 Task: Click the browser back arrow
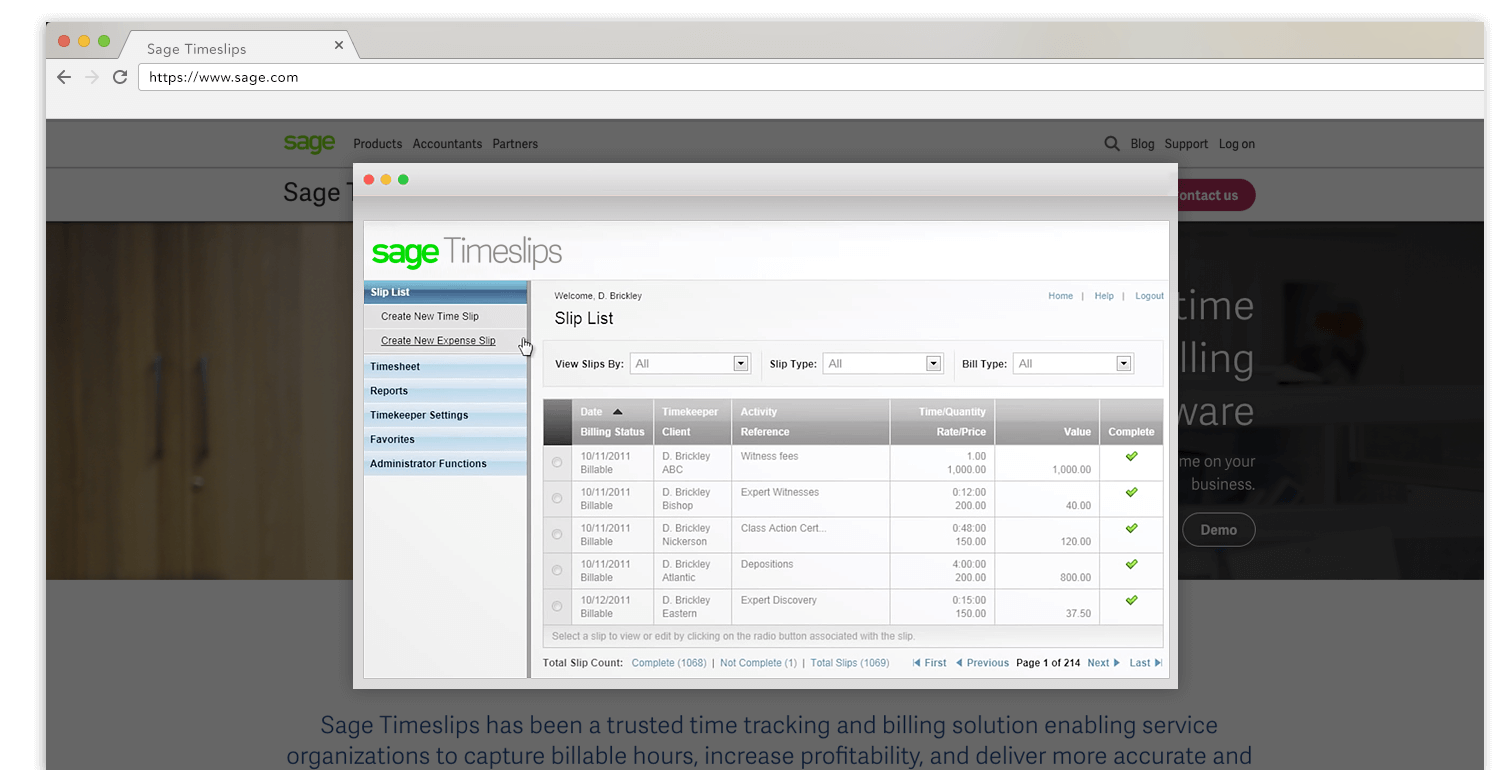click(x=64, y=77)
